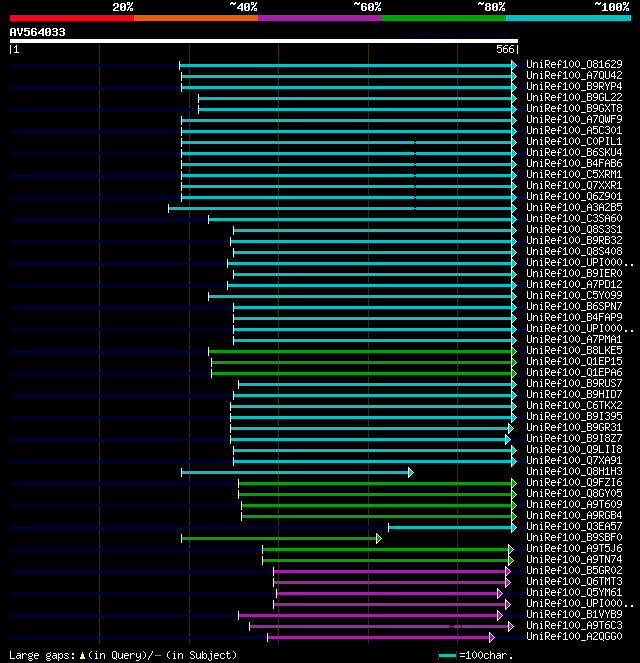Select the UniRef100_Q1EPA6 entry

point(574,372)
